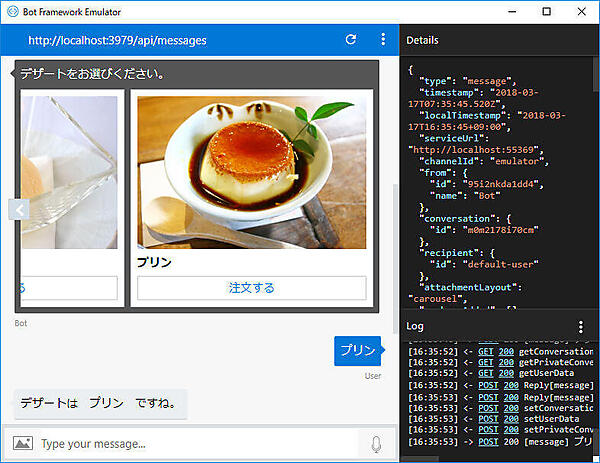Open the address bar settings menu

pyautogui.click(x=383, y=39)
